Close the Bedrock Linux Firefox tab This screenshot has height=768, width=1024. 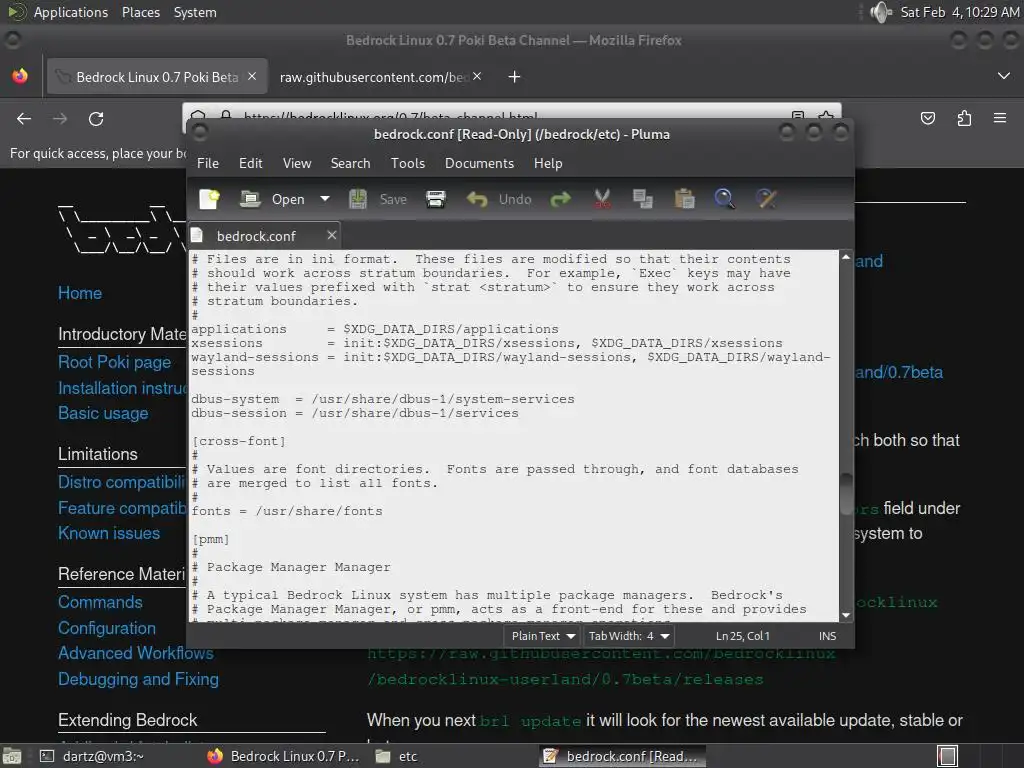coord(252,76)
